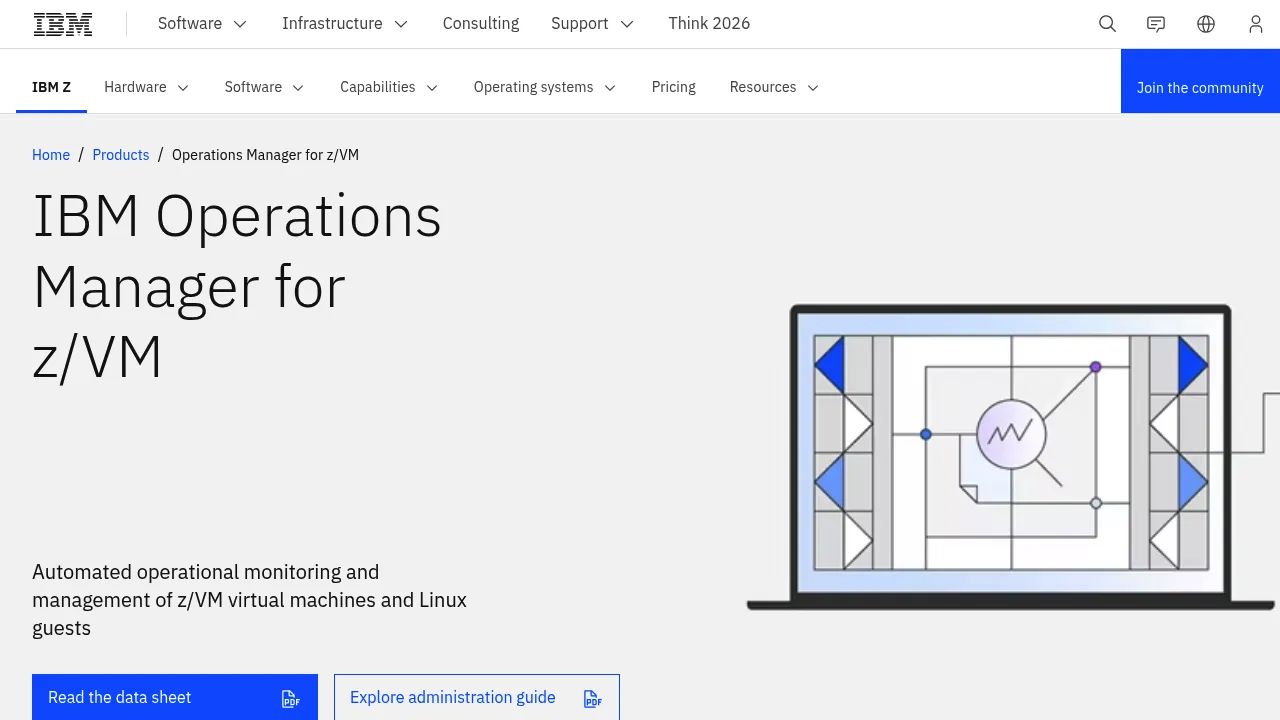Open Think 2026 menu item
The width and height of the screenshot is (1280, 720).
click(x=709, y=23)
